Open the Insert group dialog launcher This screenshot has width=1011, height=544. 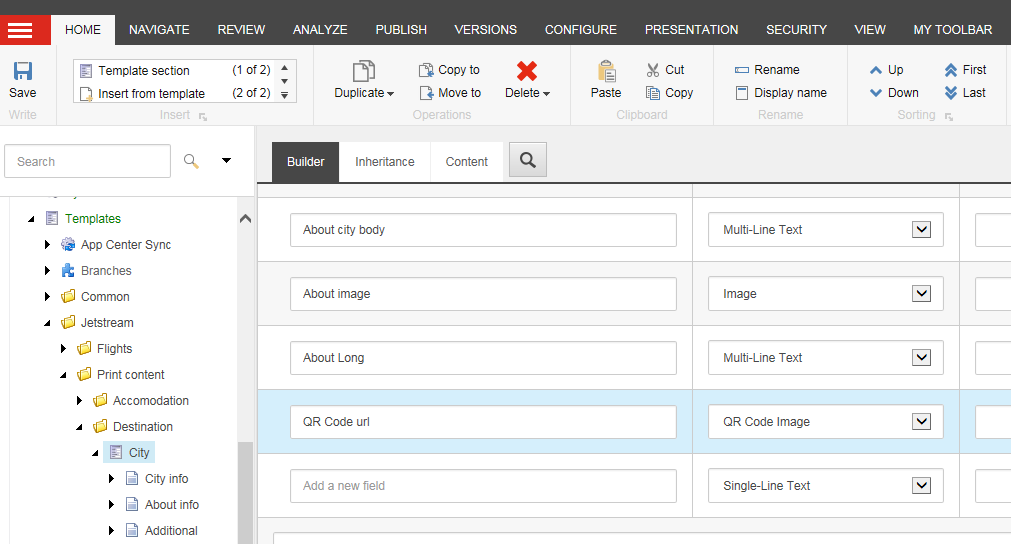coord(202,117)
